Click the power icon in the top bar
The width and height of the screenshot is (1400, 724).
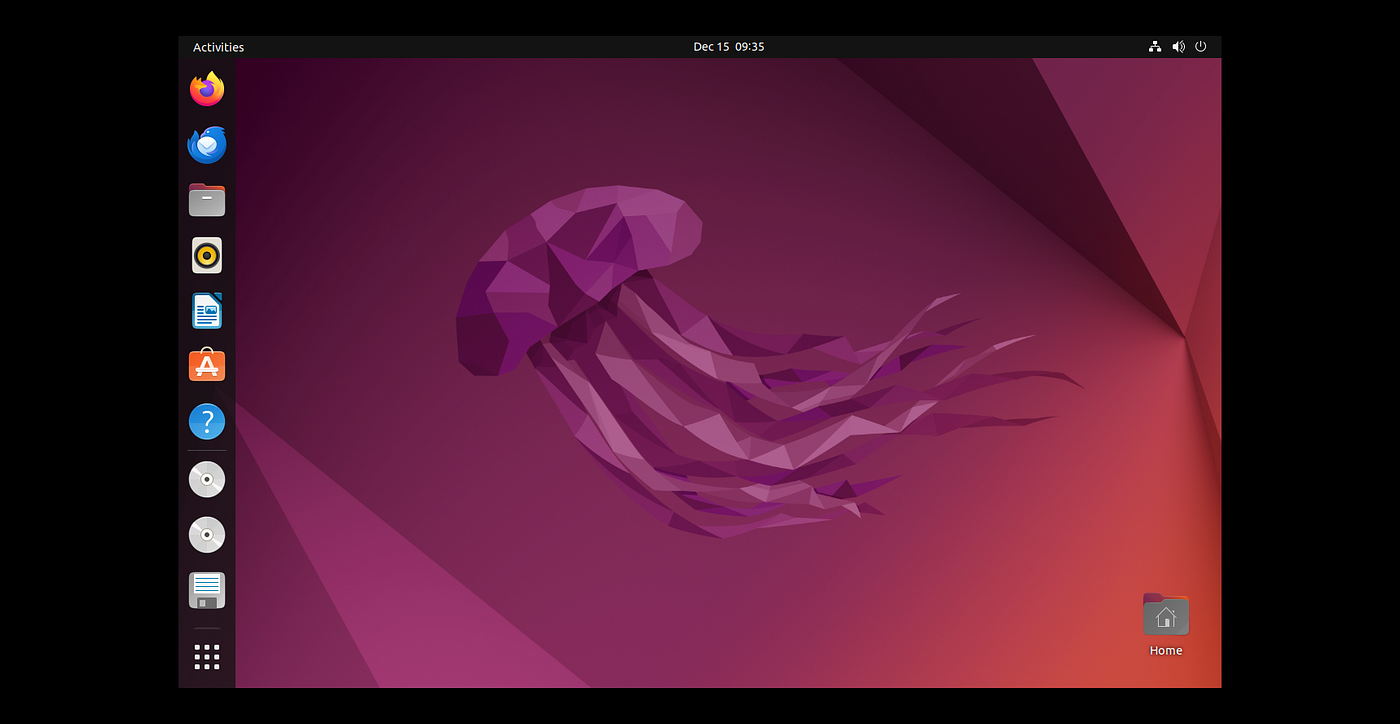tap(1200, 46)
